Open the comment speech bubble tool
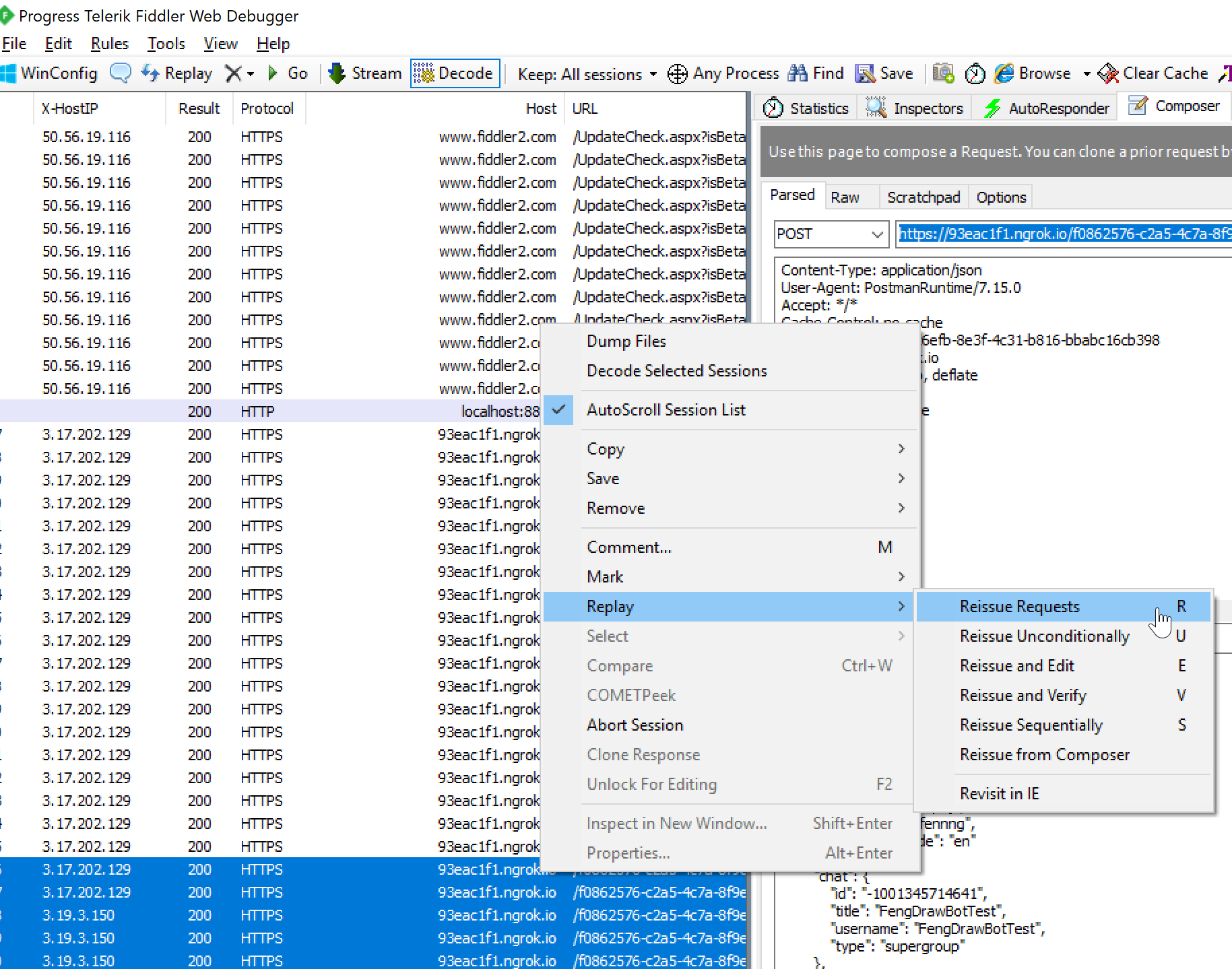This screenshot has width=1232, height=969. [x=121, y=73]
